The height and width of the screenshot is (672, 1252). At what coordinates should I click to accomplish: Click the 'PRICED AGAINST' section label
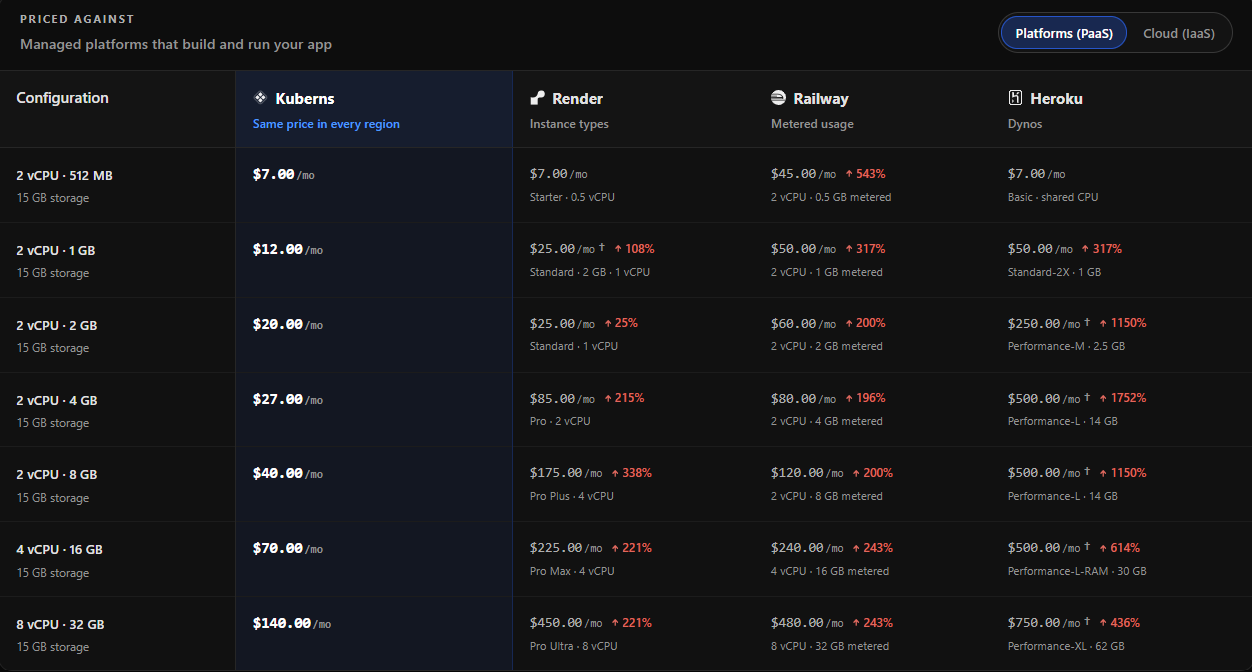(x=77, y=19)
